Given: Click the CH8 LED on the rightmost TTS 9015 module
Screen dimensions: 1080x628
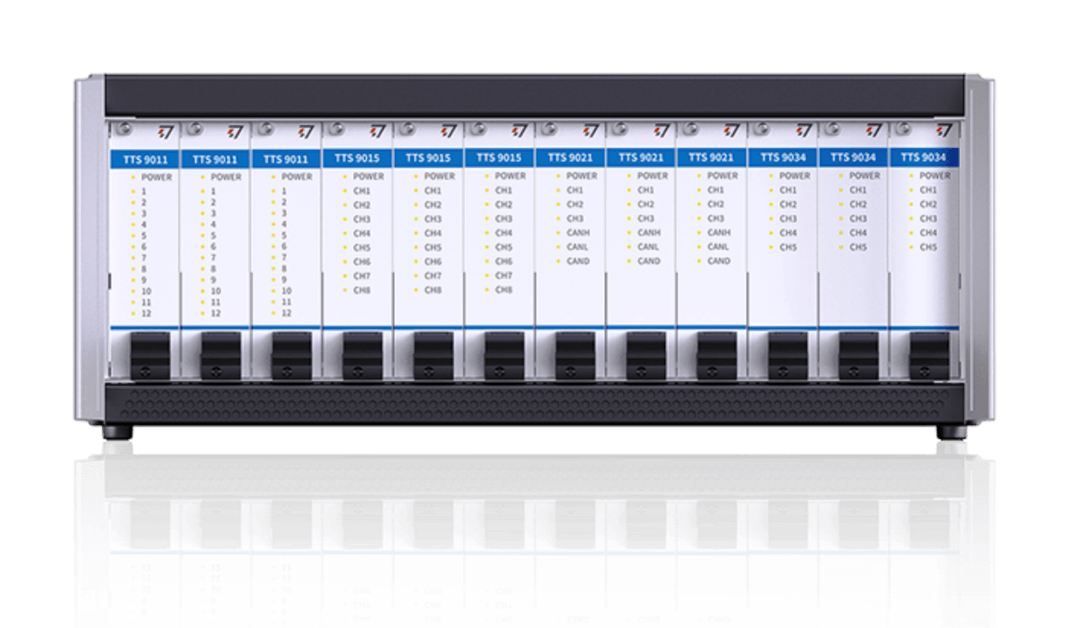Looking at the screenshot, I should pos(487,290).
